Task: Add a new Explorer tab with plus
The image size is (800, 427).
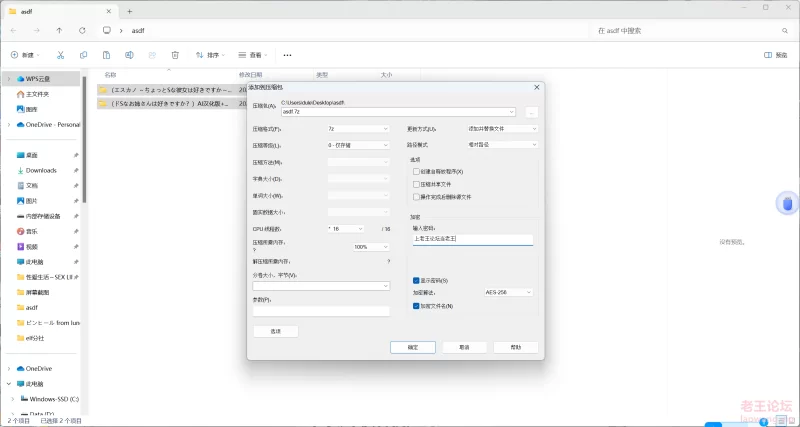Action: pos(130,11)
